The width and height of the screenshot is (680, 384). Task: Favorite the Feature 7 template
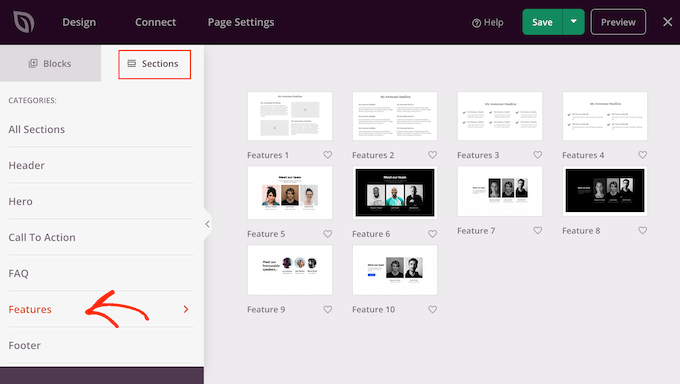pyautogui.click(x=538, y=230)
